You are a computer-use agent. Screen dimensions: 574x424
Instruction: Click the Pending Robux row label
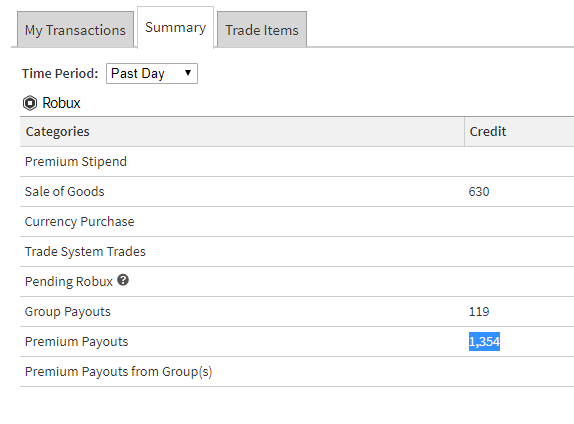point(69,282)
